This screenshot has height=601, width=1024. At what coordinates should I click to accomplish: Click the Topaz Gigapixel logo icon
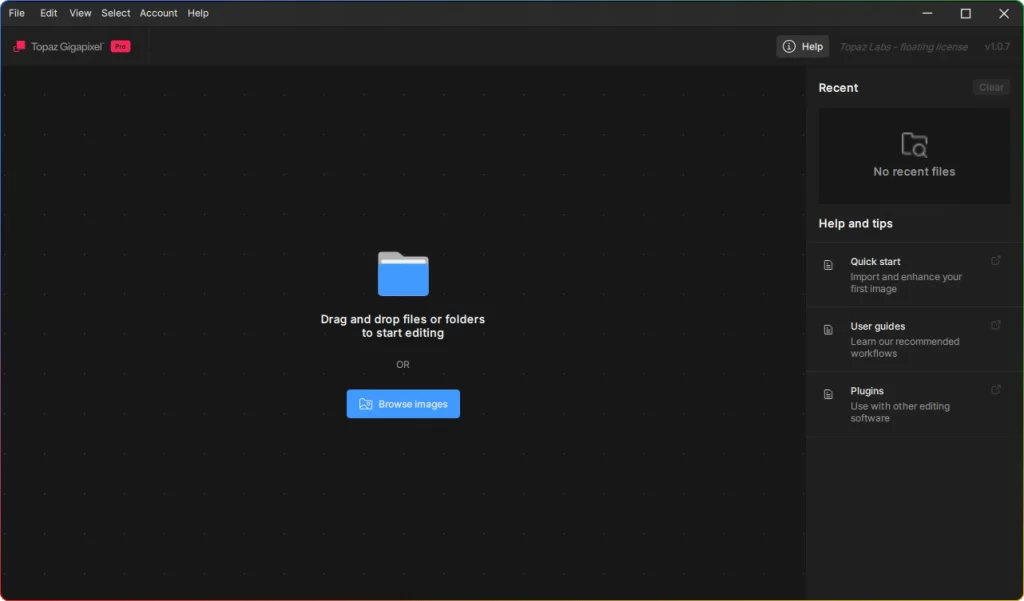[x=19, y=46]
